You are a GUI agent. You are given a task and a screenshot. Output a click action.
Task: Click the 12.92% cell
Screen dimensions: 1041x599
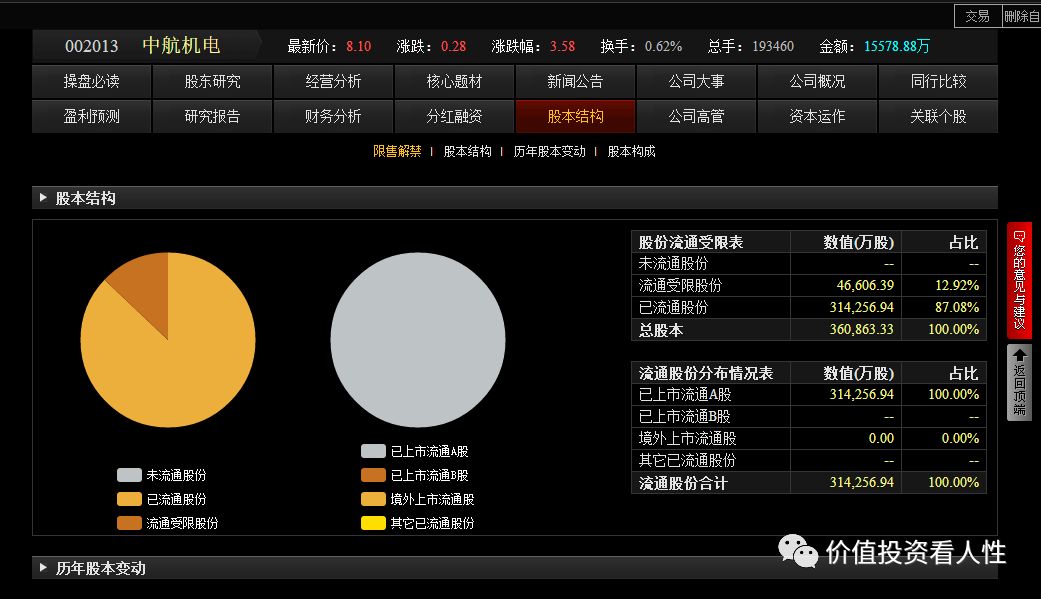(957, 286)
